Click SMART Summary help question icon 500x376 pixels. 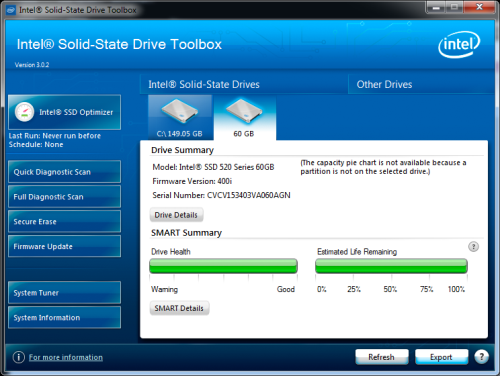click(473, 247)
